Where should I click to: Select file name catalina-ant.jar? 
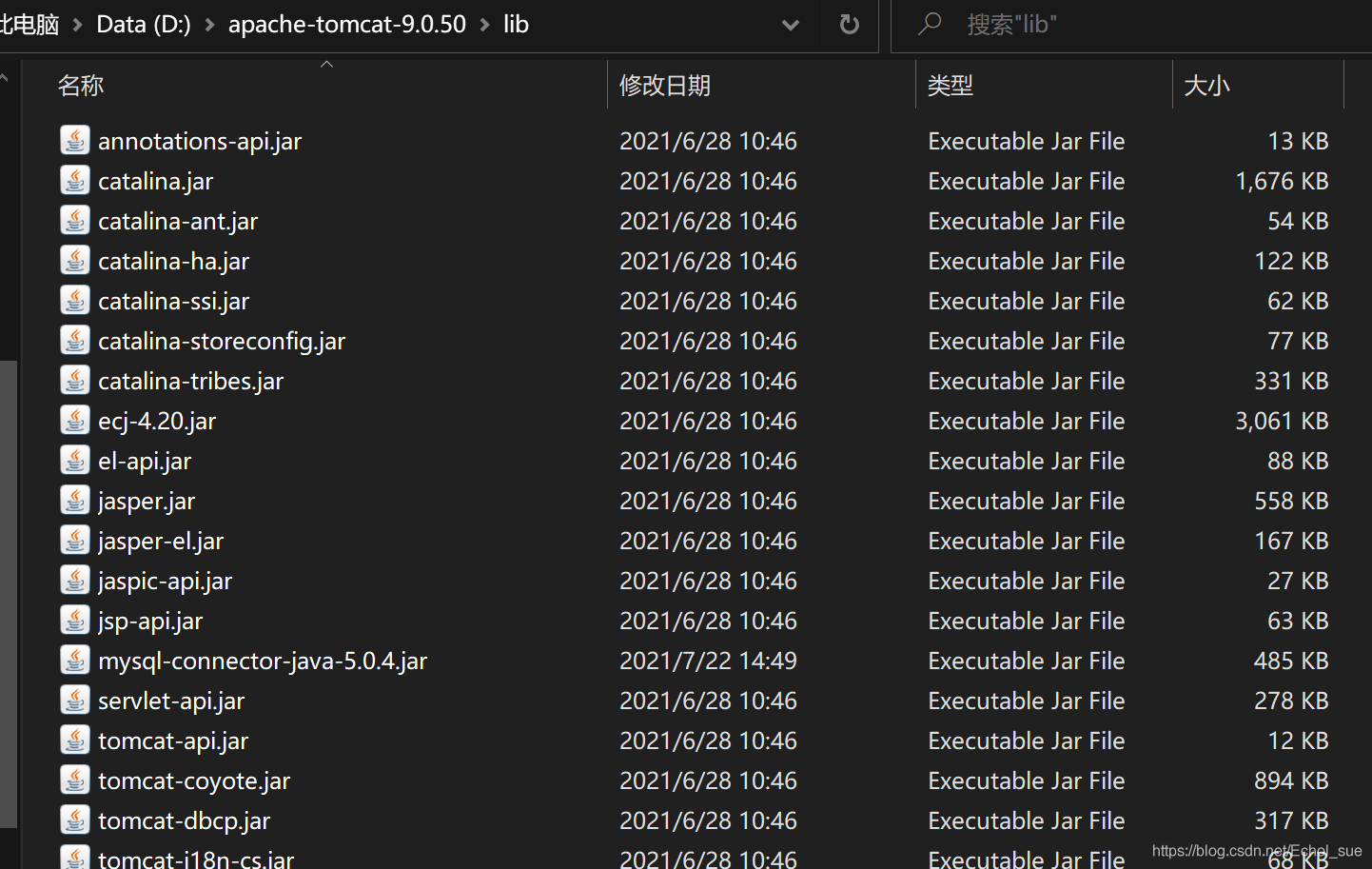pos(178,221)
